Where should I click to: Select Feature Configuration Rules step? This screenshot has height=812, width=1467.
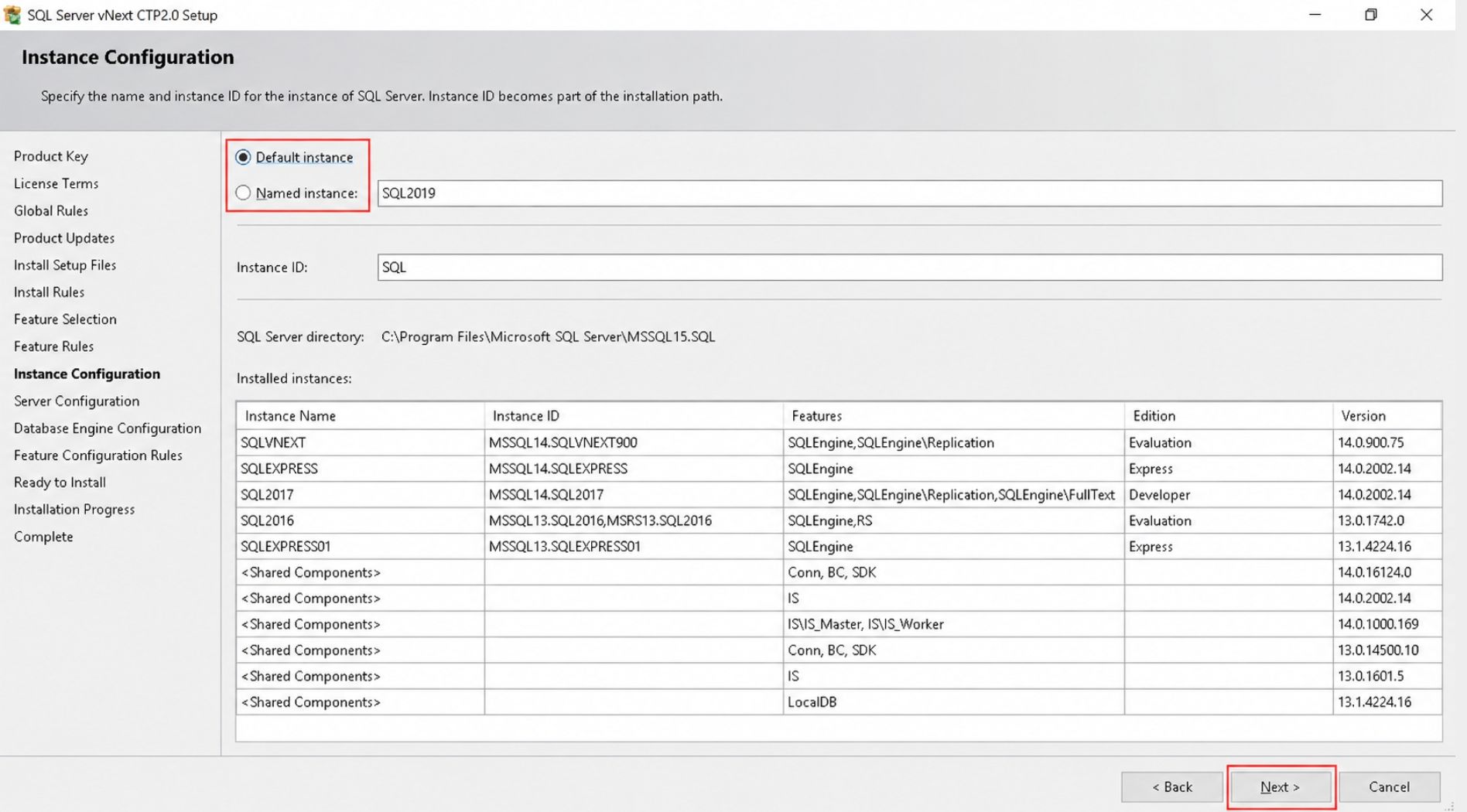pyautogui.click(x=98, y=455)
